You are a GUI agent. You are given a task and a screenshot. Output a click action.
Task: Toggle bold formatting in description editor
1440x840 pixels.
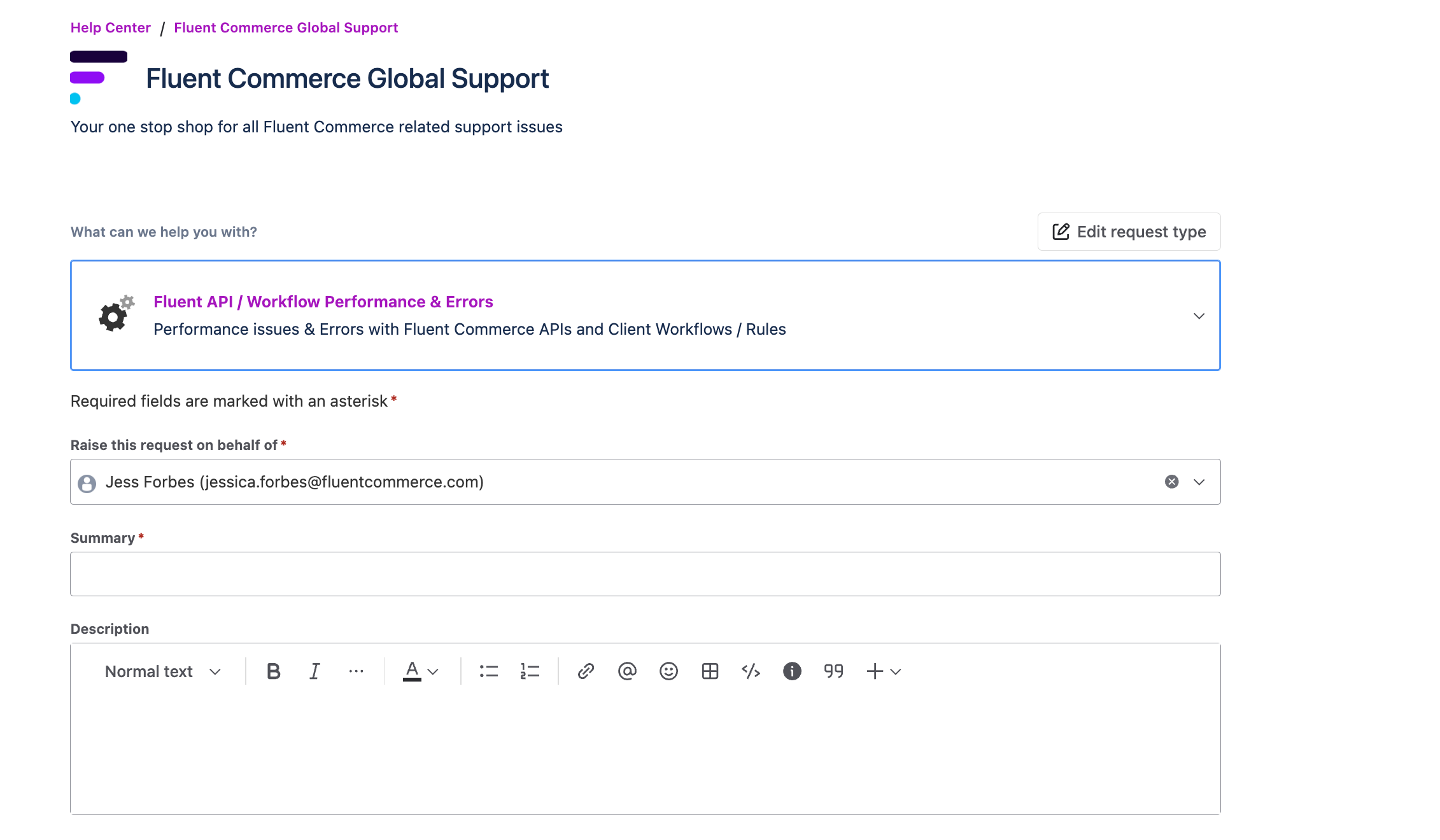point(273,671)
